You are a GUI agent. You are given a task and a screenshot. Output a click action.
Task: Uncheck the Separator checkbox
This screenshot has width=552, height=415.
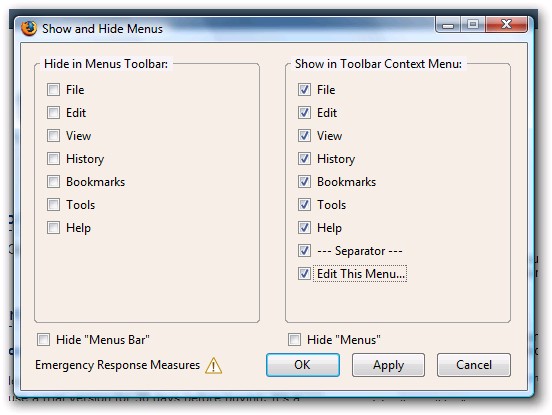(x=304, y=251)
